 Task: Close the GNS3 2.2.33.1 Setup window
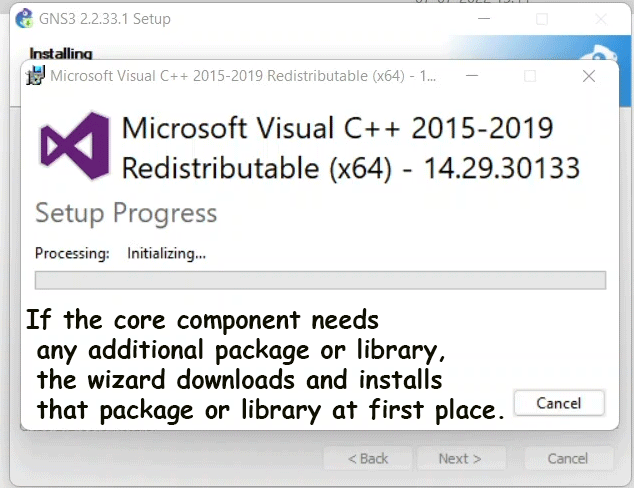601,19
